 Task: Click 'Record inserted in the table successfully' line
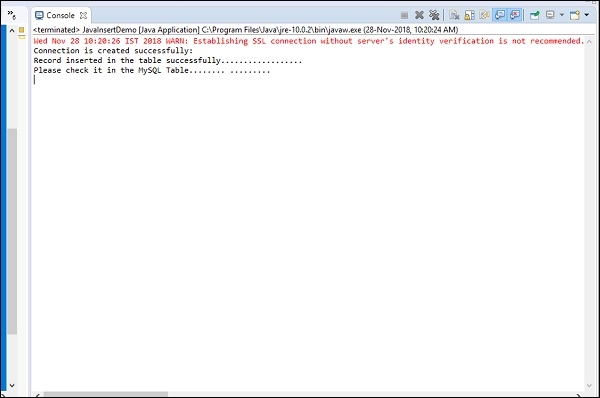coord(168,60)
